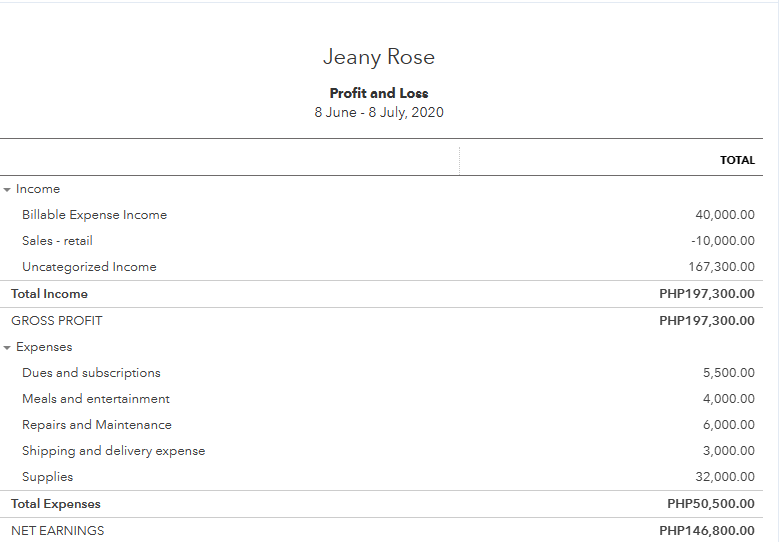
Task: Open the Repairs and Maintenance account
Action: [x=96, y=425]
